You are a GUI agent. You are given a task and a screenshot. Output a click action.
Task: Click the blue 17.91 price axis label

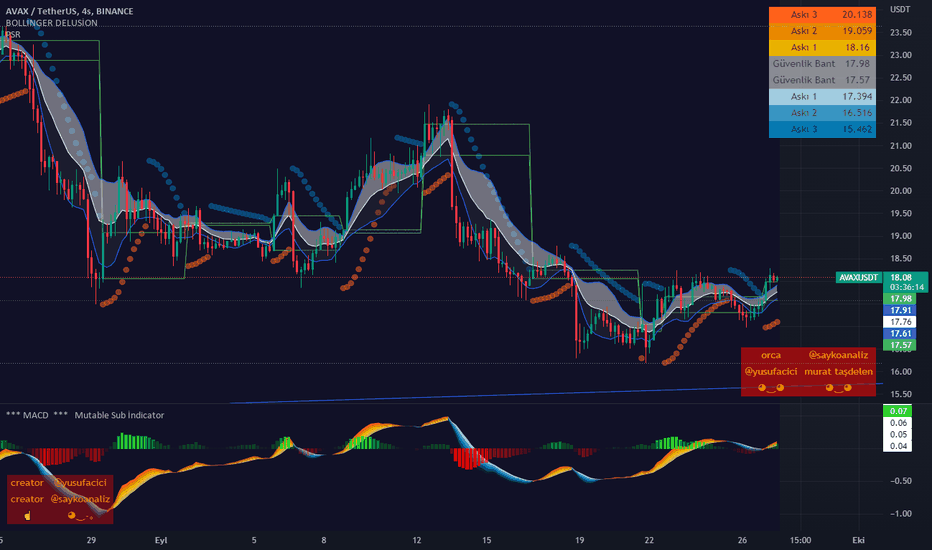click(898, 310)
